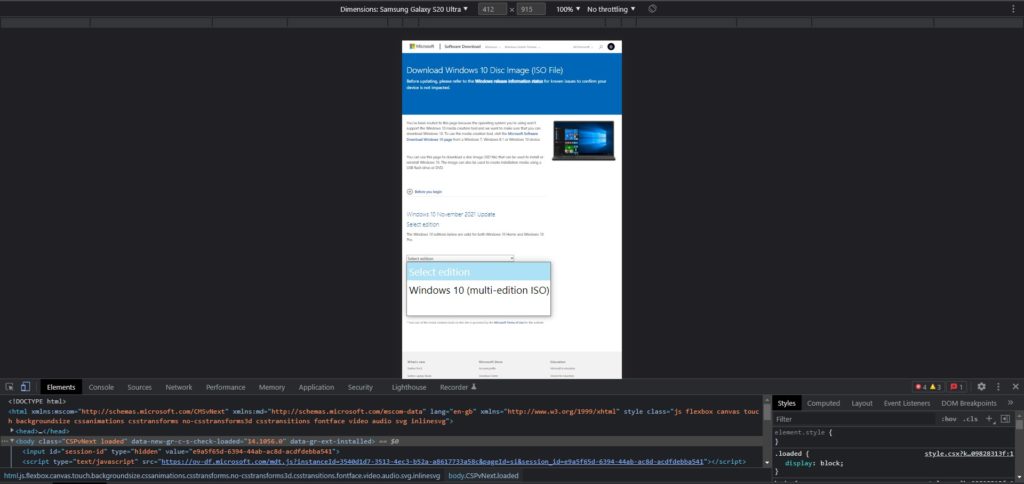The width and height of the screenshot is (1024, 484).
Task: Click the yellow warnings count badge
Action: tap(936, 387)
